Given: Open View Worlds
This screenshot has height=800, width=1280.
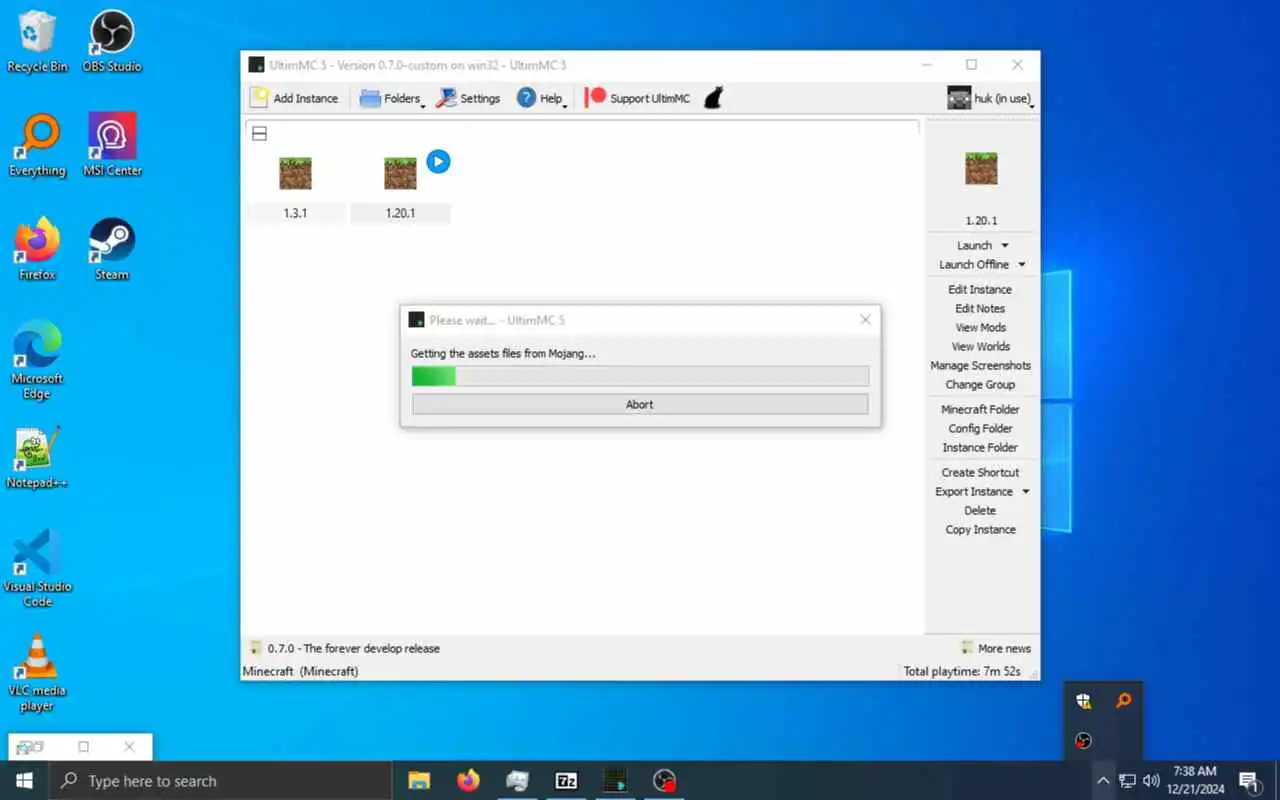Looking at the screenshot, I should pyautogui.click(x=980, y=346).
